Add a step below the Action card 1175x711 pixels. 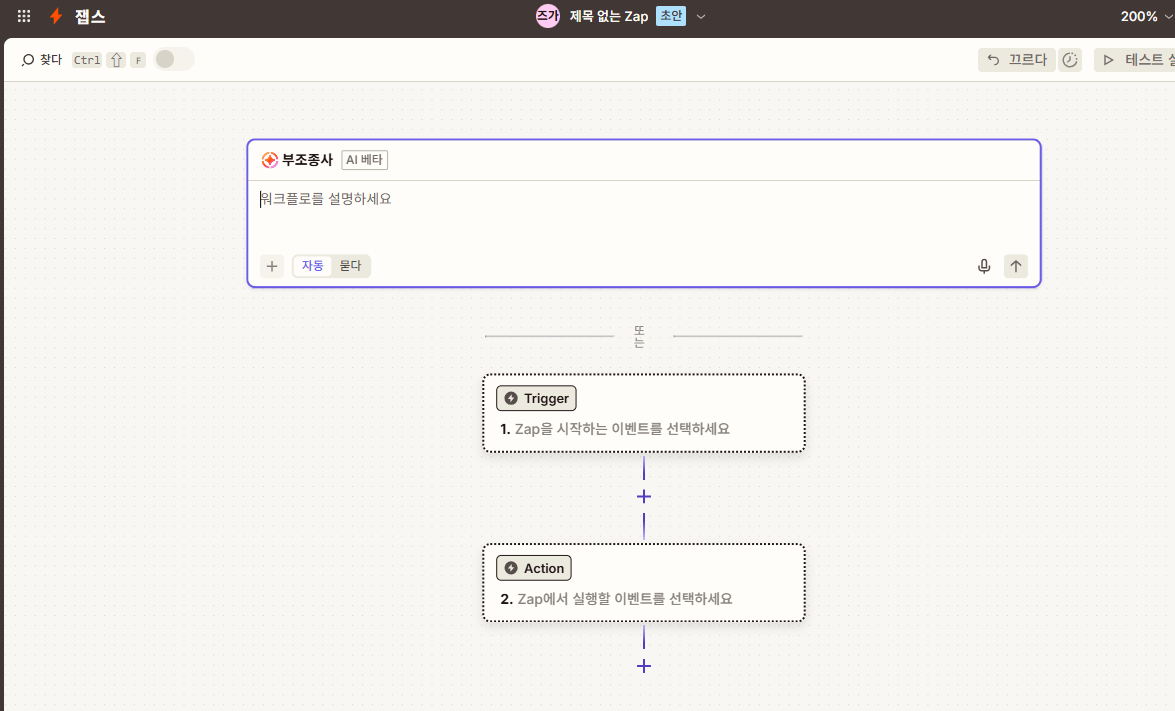click(644, 666)
